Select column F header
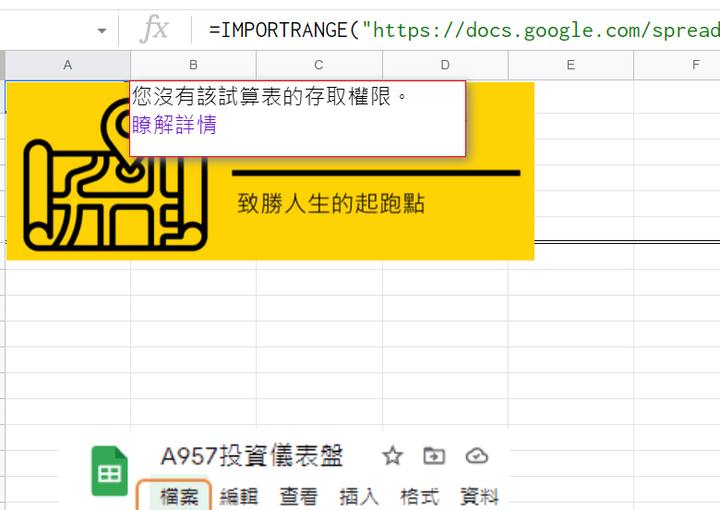The image size is (720, 510). click(x=678, y=65)
